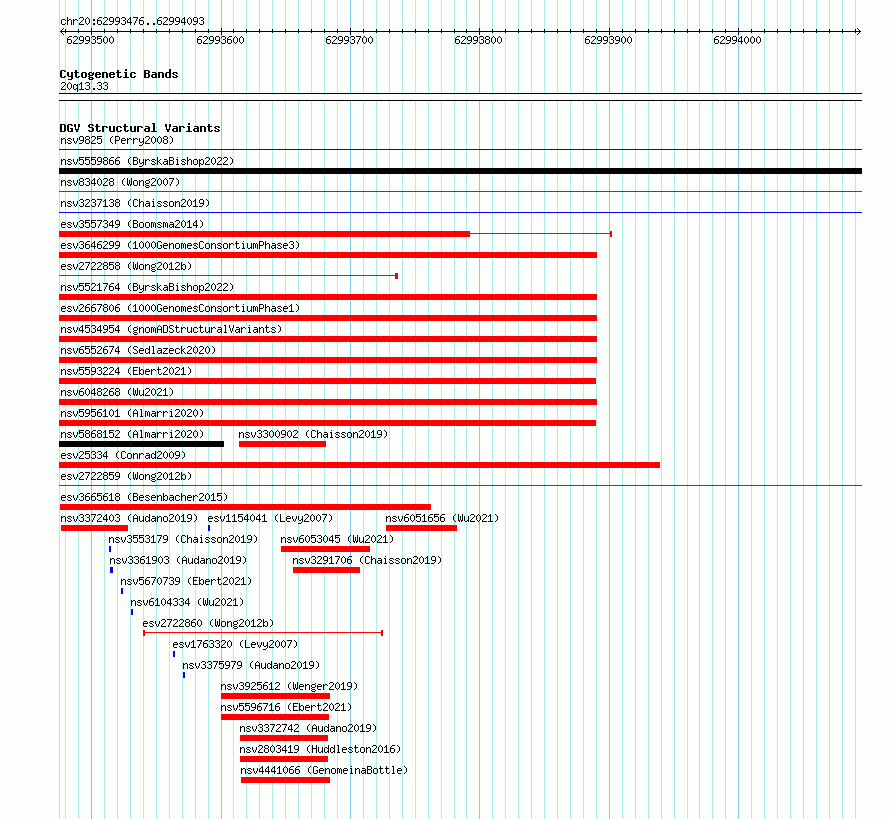The image size is (890, 819).
Task: Click esv3557349 (Boomsma2014) label
Action: (132, 224)
